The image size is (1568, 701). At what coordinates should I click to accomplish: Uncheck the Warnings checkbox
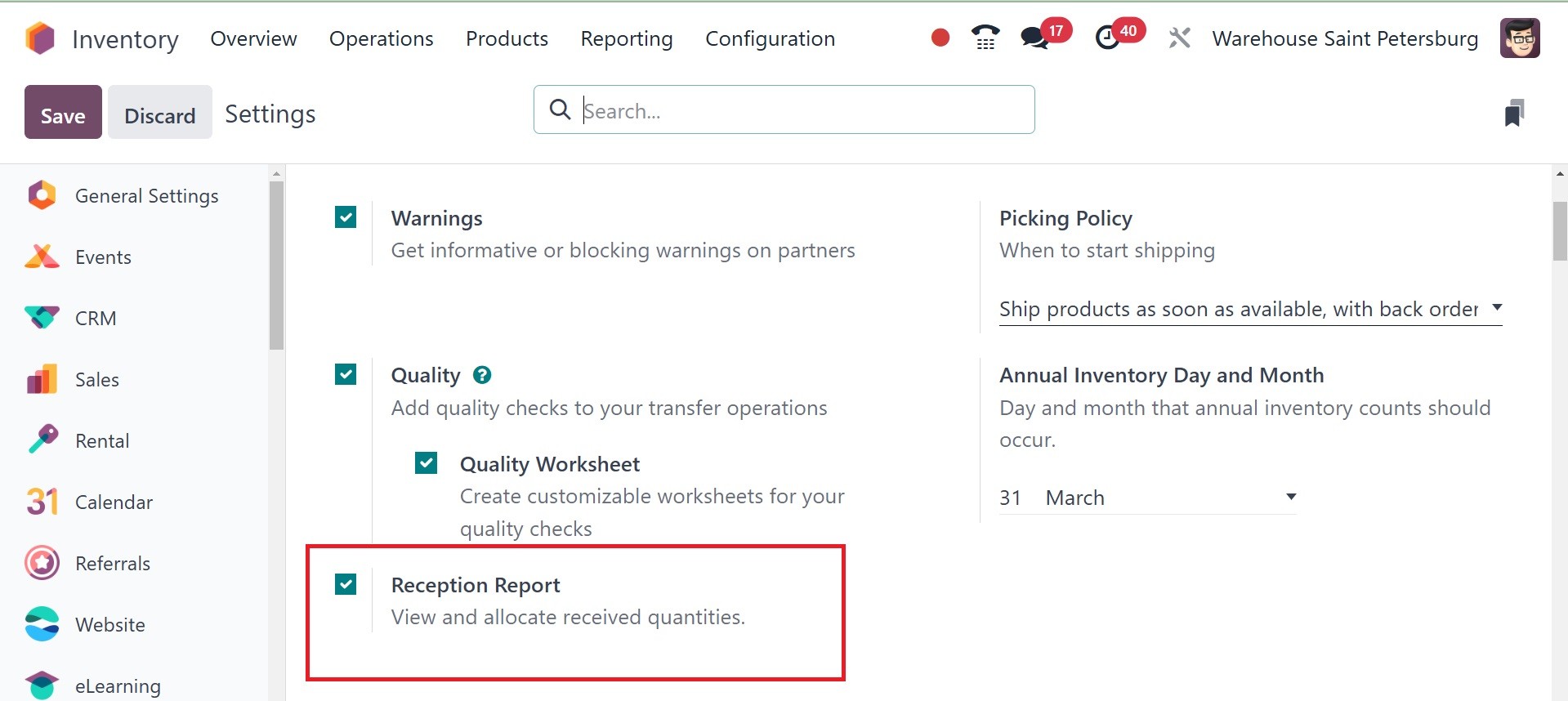(x=346, y=217)
